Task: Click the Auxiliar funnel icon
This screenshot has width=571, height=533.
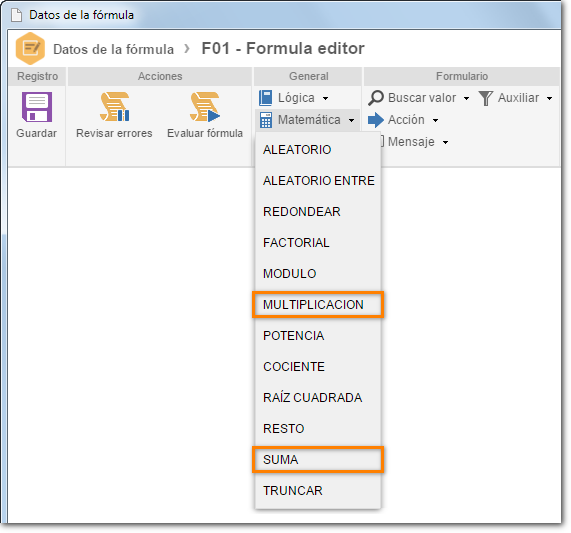Action: (485, 98)
